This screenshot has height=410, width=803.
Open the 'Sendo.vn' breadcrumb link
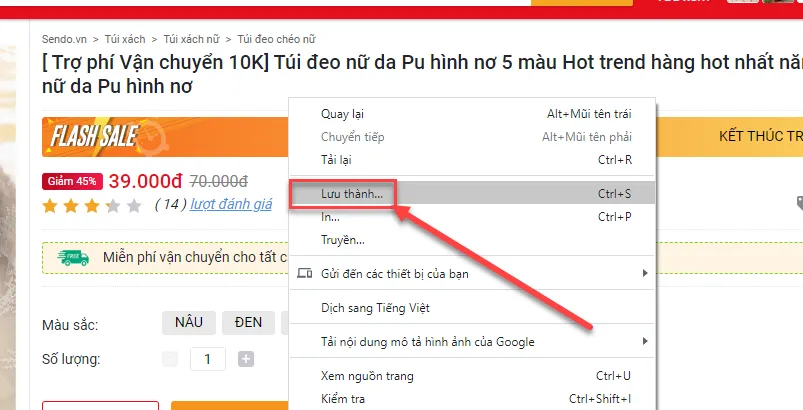click(64, 39)
